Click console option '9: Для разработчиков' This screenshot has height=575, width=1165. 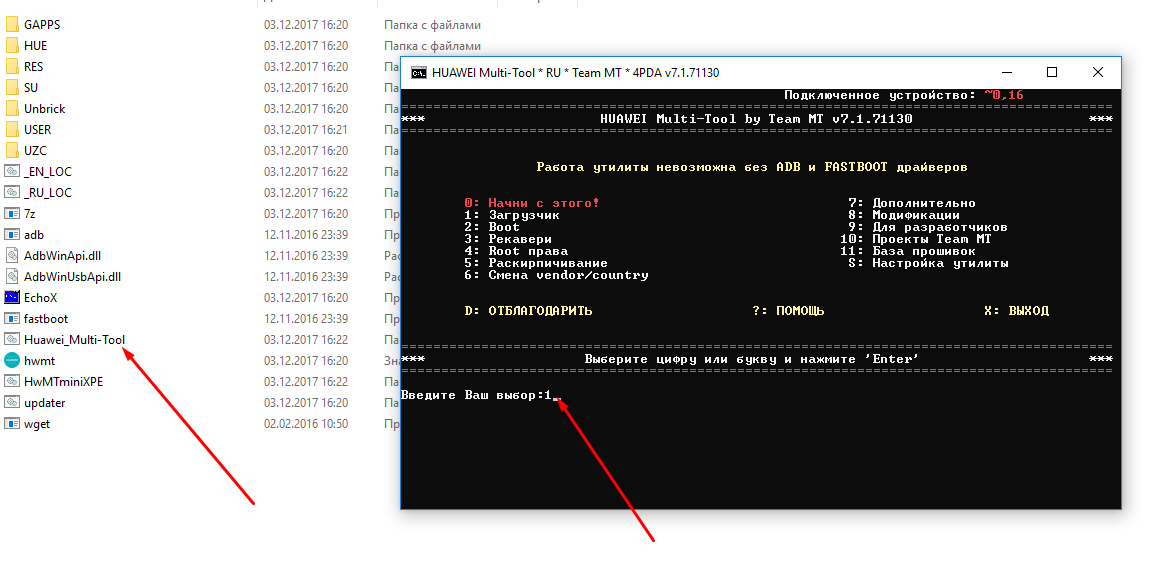(x=928, y=227)
